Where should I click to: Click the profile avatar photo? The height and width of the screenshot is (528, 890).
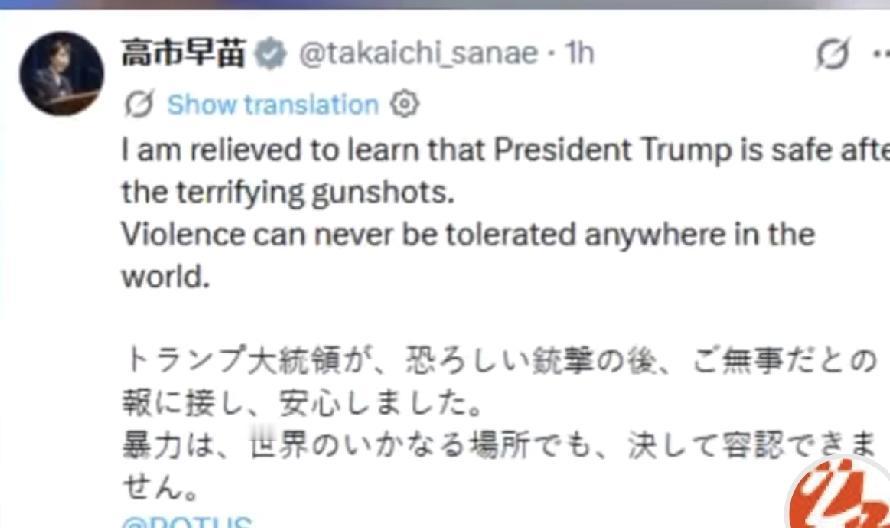60,73
